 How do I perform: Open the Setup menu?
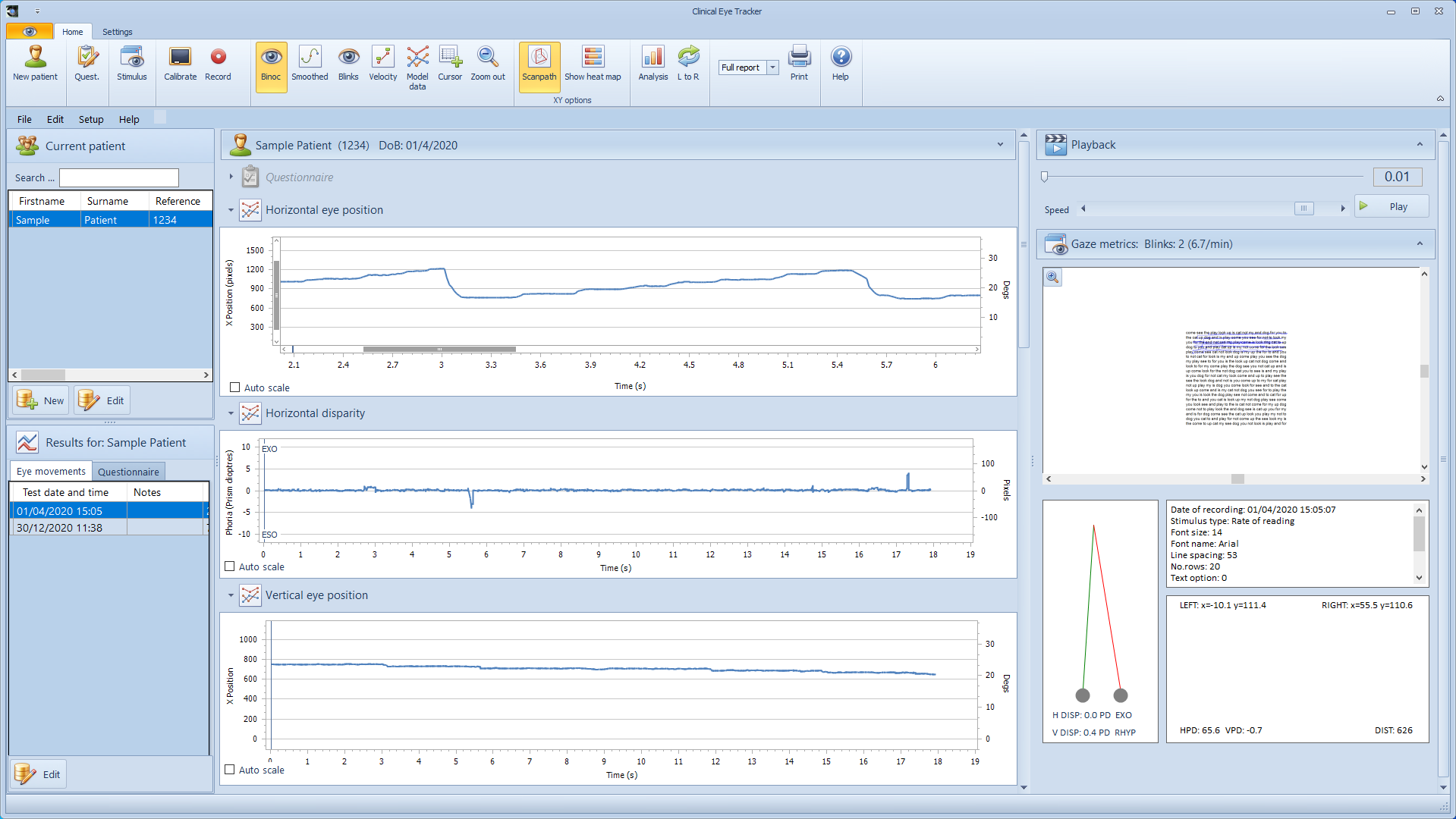tap(91, 119)
